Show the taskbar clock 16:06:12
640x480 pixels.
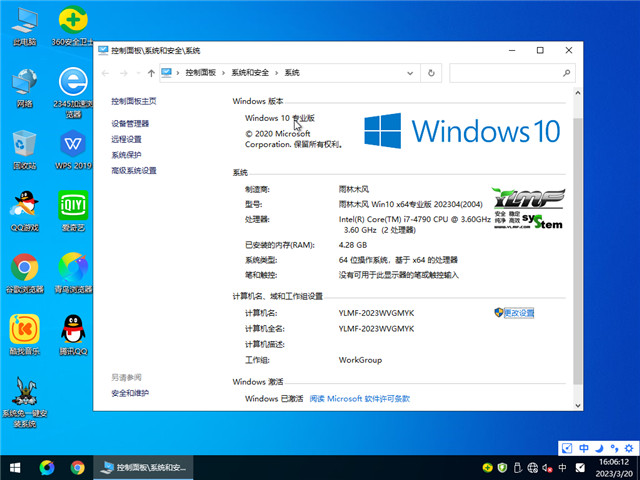pyautogui.click(x=614, y=462)
